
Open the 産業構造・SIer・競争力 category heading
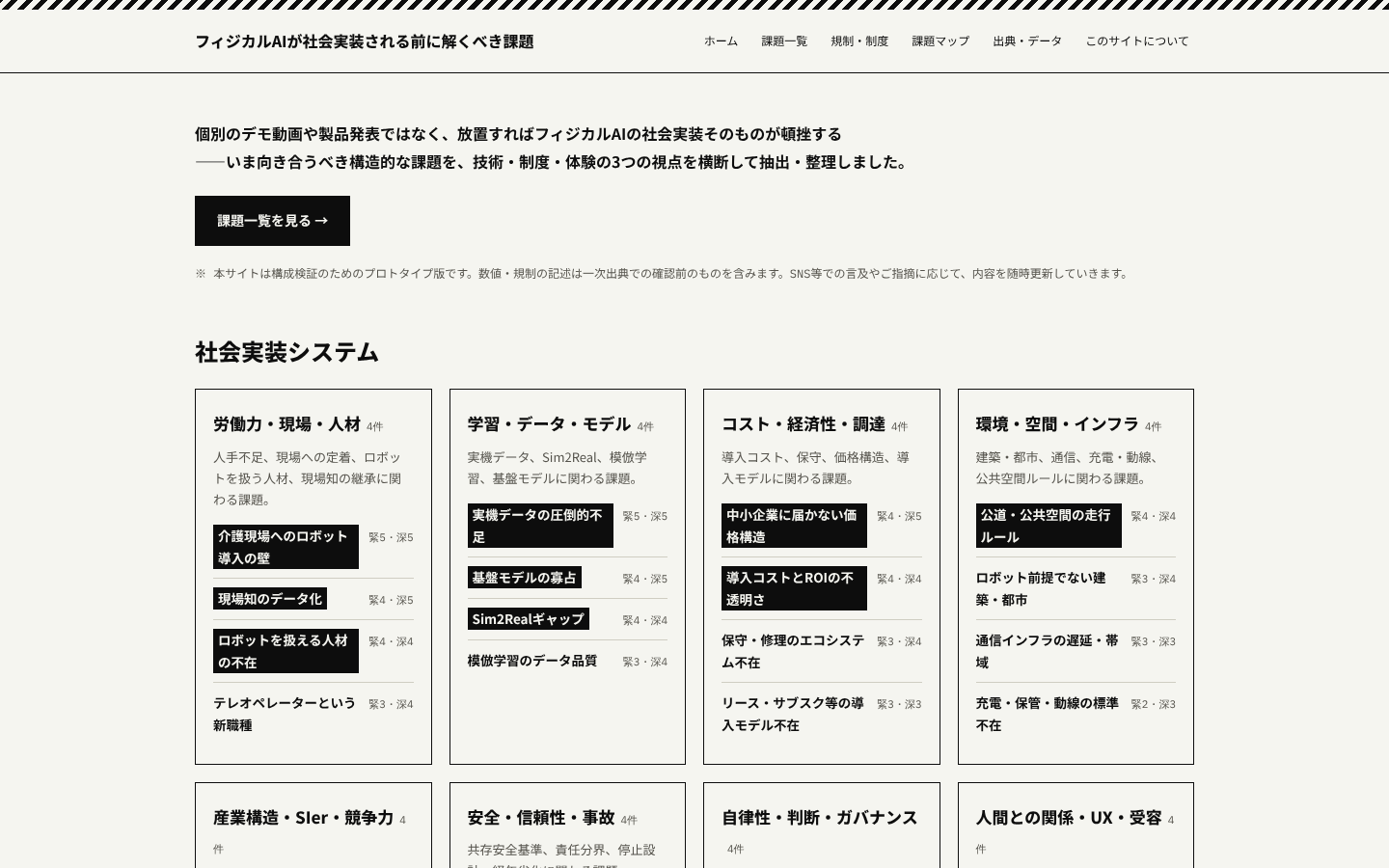pos(304,818)
